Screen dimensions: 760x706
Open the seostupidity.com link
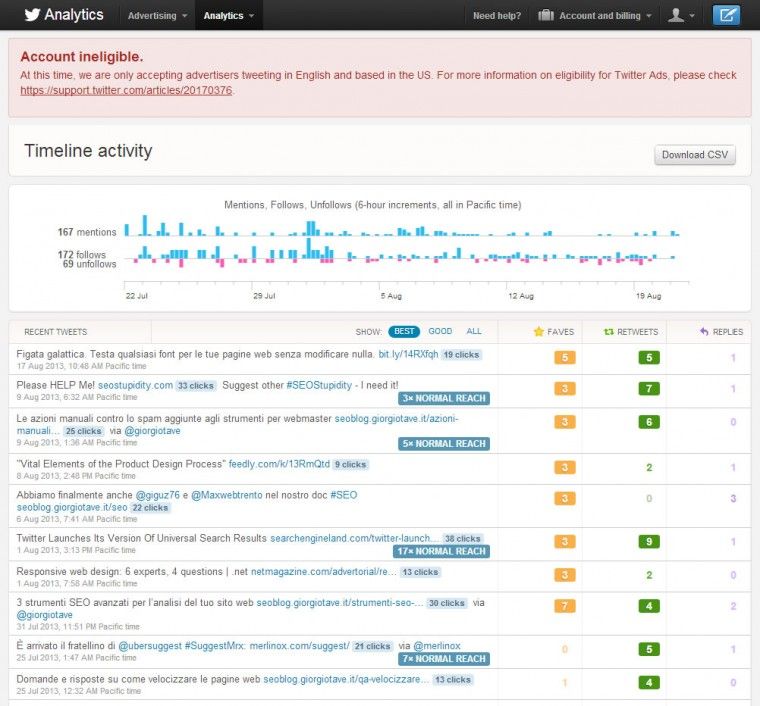coord(135,385)
